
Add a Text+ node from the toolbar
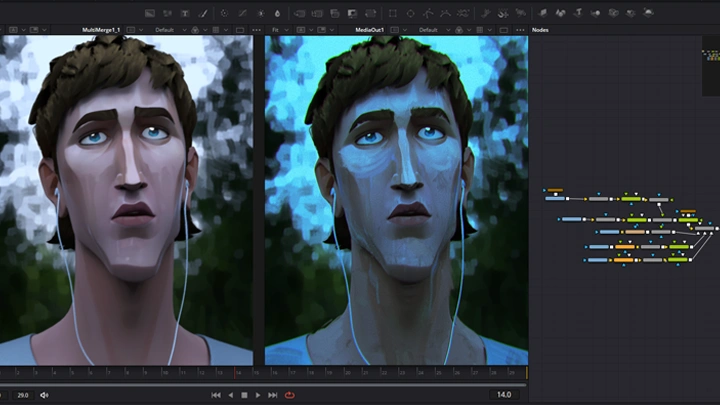coord(185,13)
